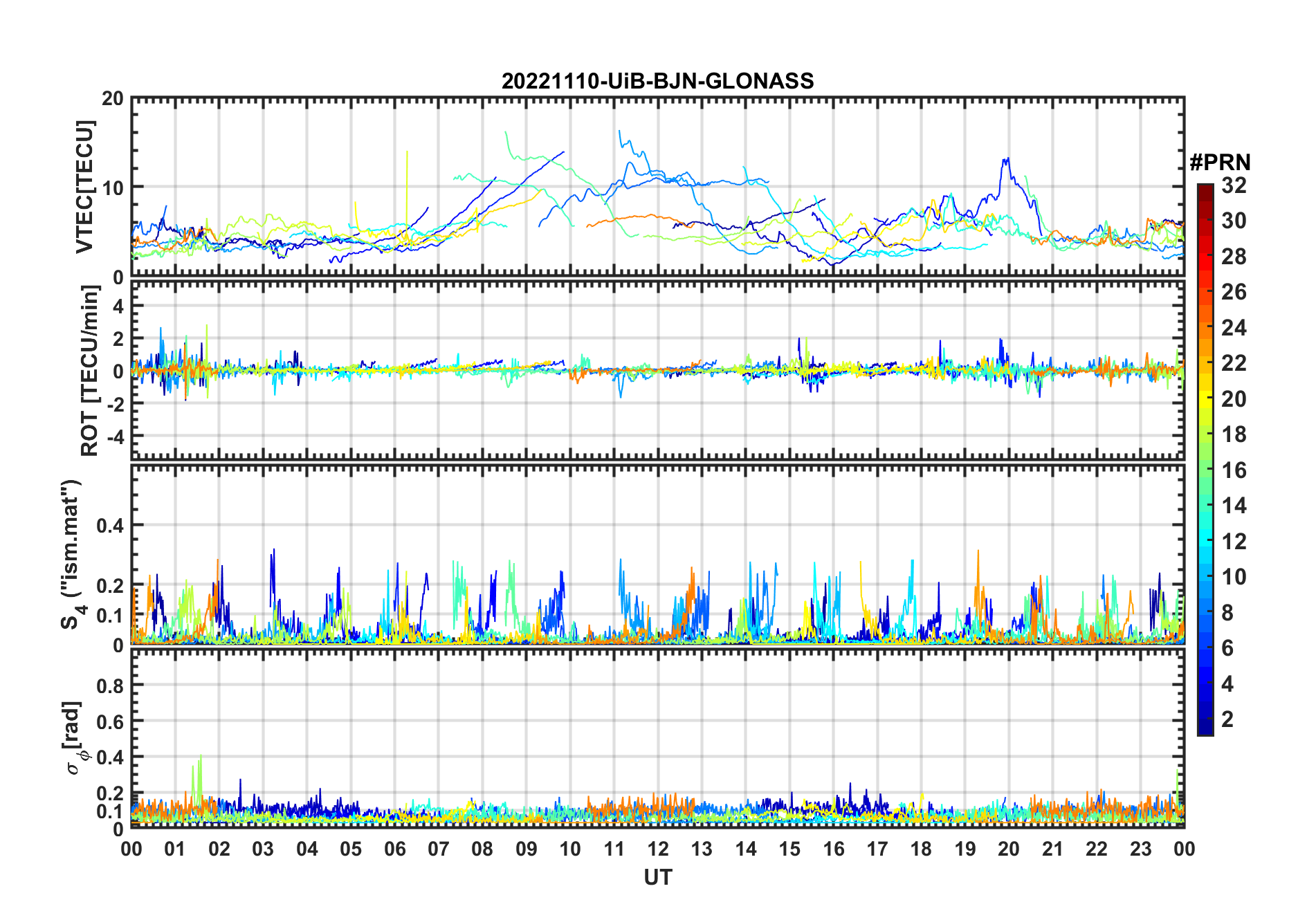Select PRN colorbar tick label 6
1316x920 pixels.
coord(1227,648)
